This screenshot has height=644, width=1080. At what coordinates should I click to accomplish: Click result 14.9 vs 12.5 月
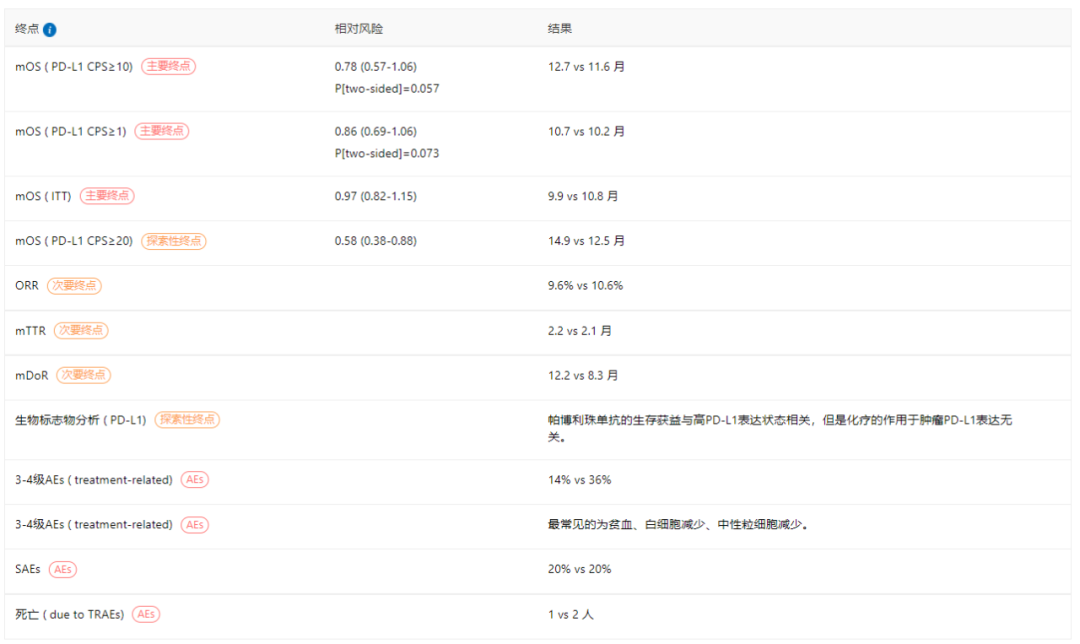tap(586, 241)
